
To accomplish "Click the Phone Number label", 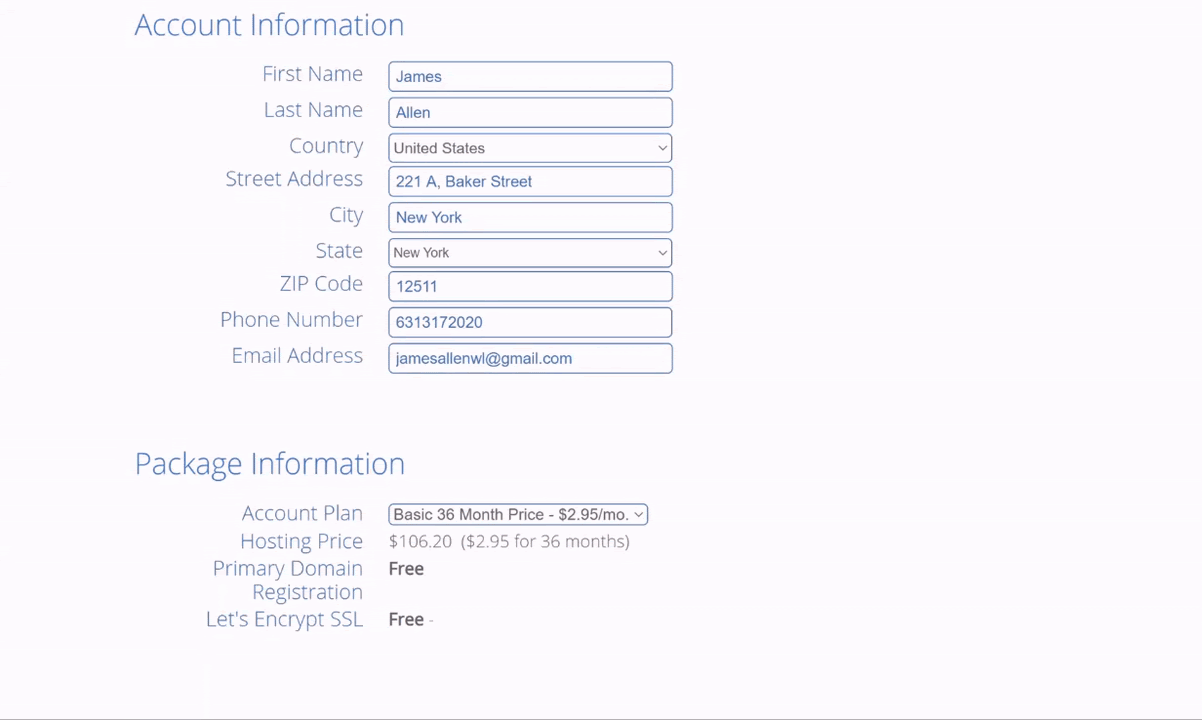I will (291, 320).
